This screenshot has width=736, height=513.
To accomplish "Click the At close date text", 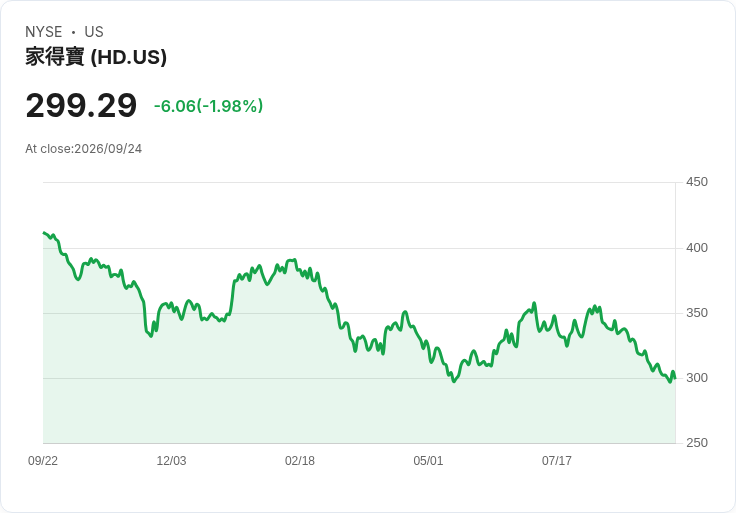I will point(84,149).
